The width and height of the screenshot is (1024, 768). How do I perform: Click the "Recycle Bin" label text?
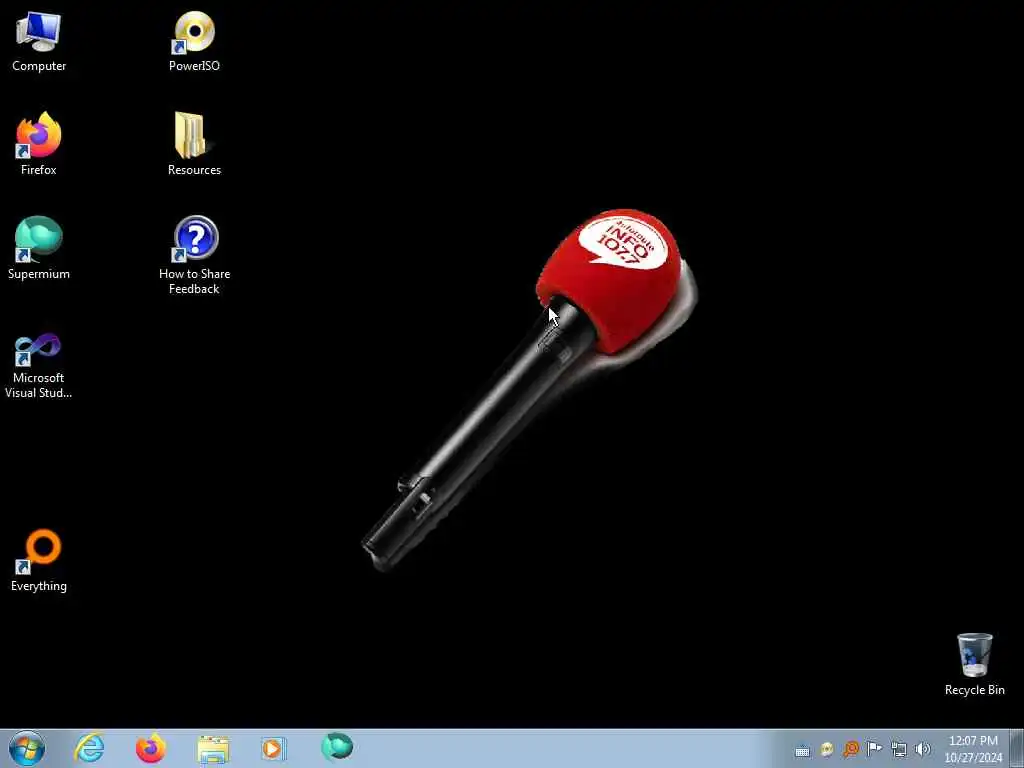974,690
